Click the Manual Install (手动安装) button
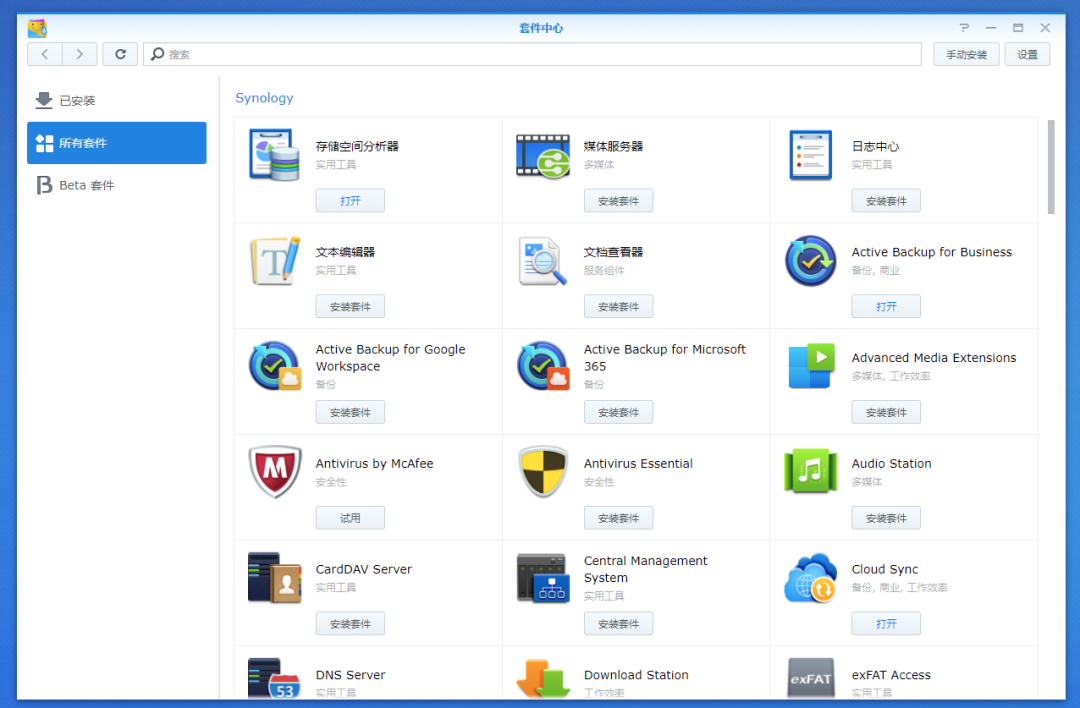Screen dimensions: 1080x708 pos(966,55)
